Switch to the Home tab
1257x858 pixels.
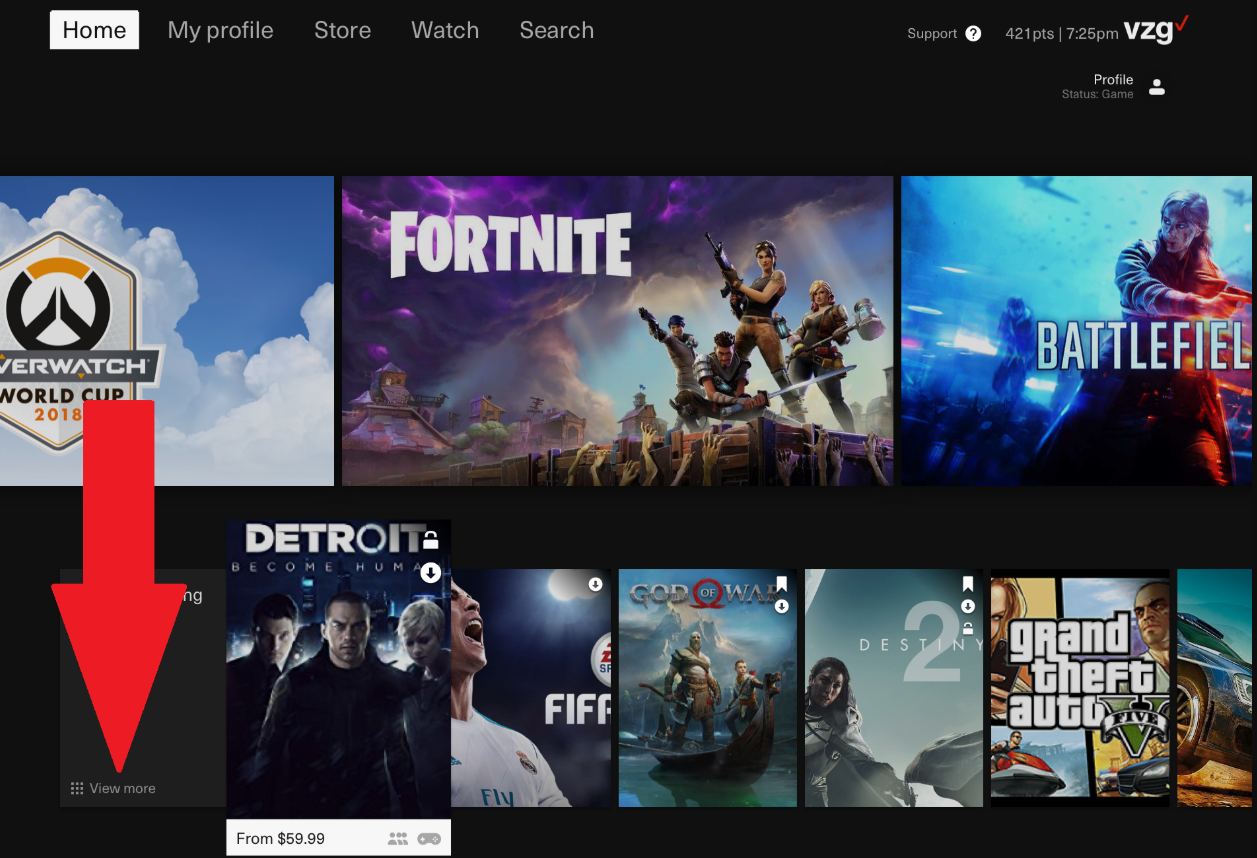tap(94, 31)
